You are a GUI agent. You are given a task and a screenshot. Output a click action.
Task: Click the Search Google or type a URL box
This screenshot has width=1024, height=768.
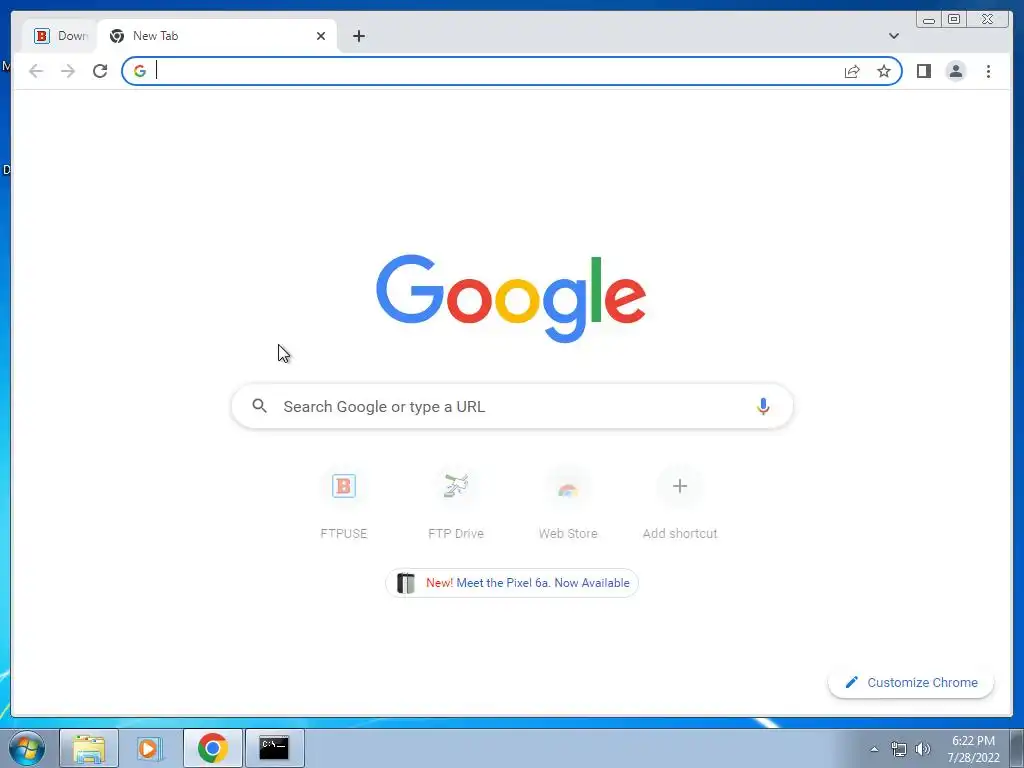(512, 406)
